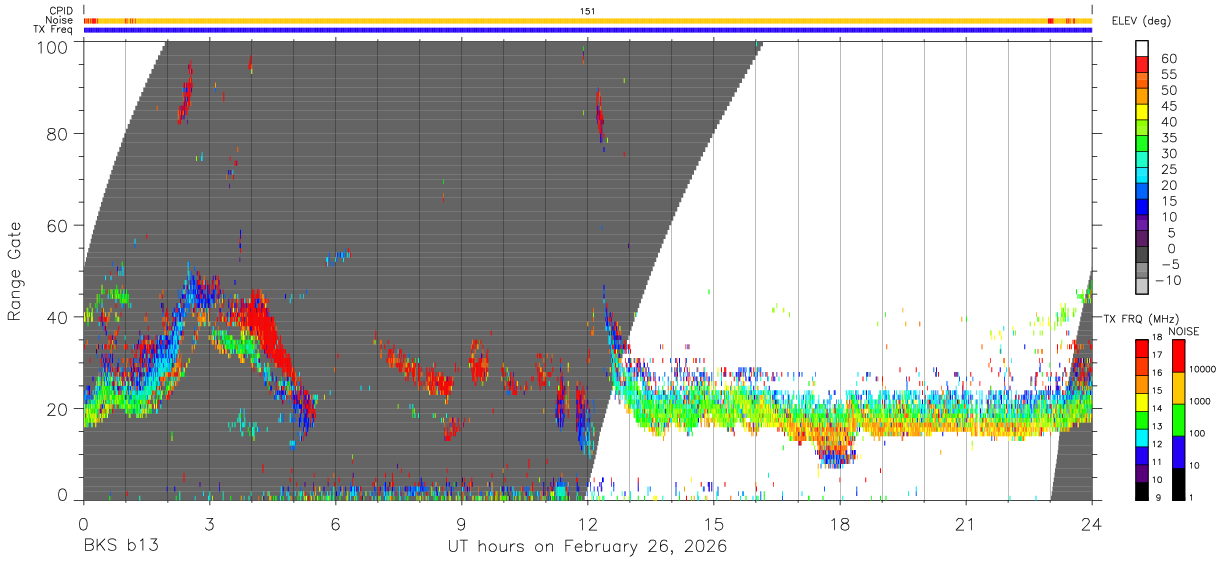Click the yellow Noise status bar

pos(588,20)
